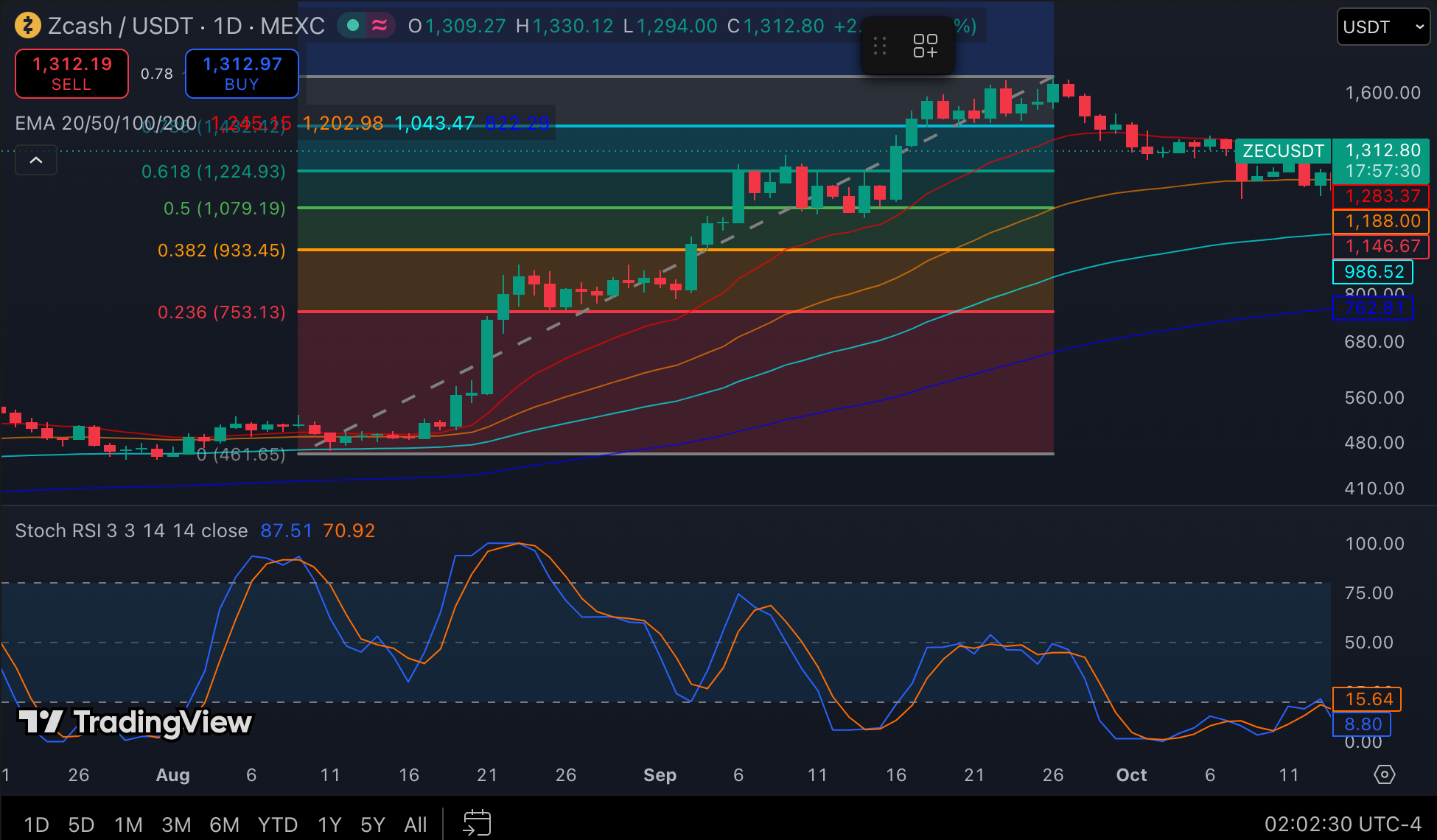This screenshot has width=1437, height=840.
Task: Click the pink approximate-data wave icon
Action: click(x=380, y=26)
